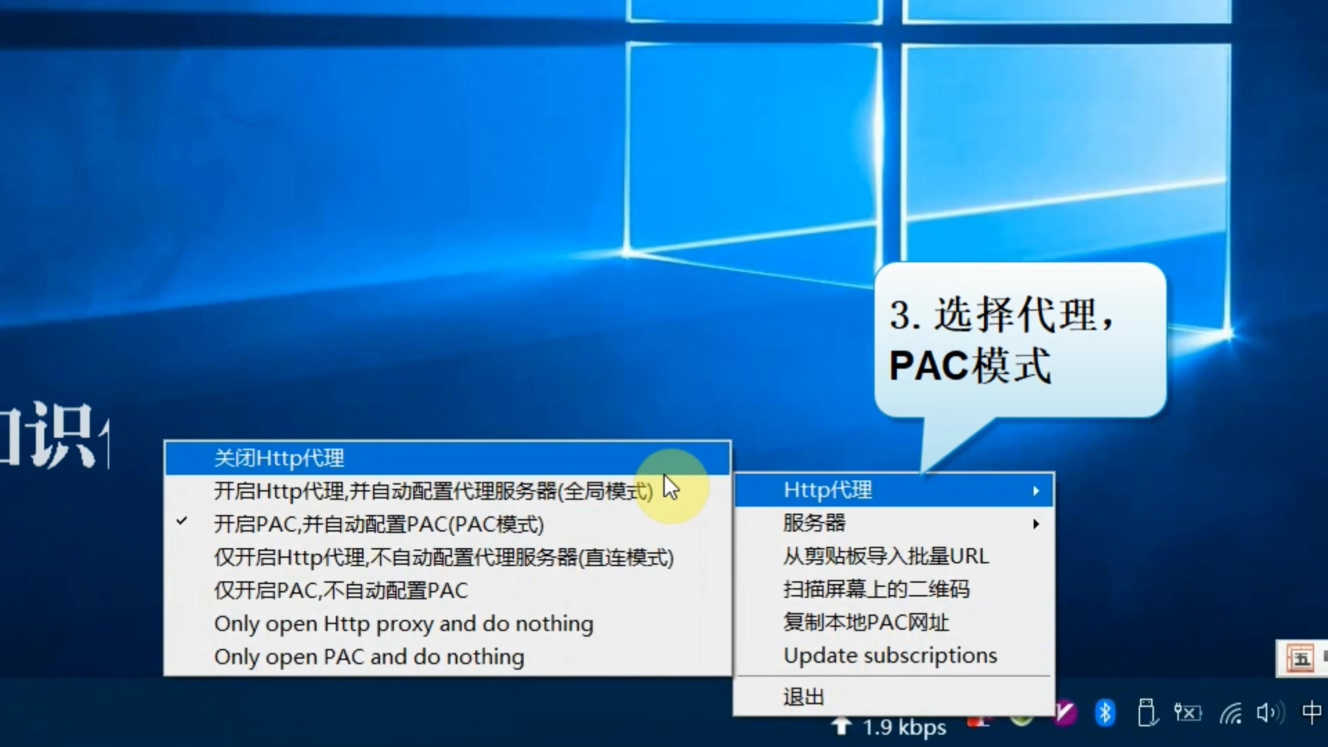The height and width of the screenshot is (747, 1328).
Task: Click the speaker volume tray icon
Action: 1269,712
